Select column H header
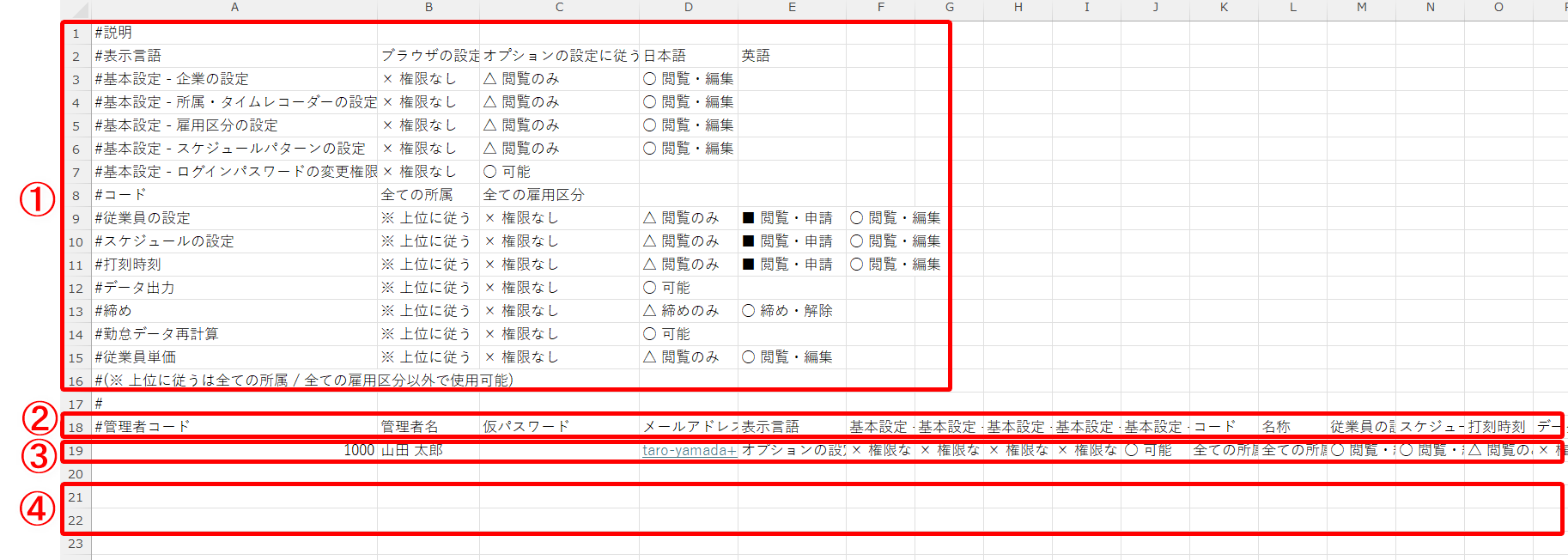The image size is (1568, 560). 1018,8
